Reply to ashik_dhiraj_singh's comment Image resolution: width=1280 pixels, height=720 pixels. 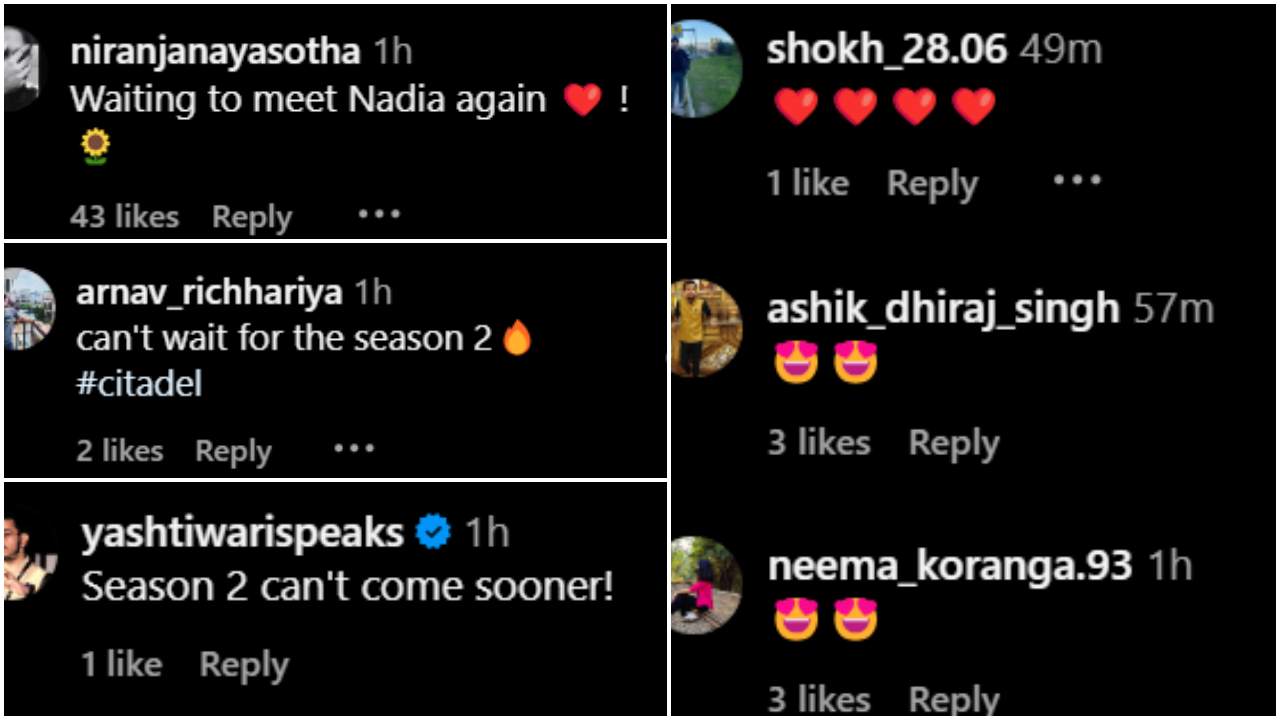tap(954, 443)
